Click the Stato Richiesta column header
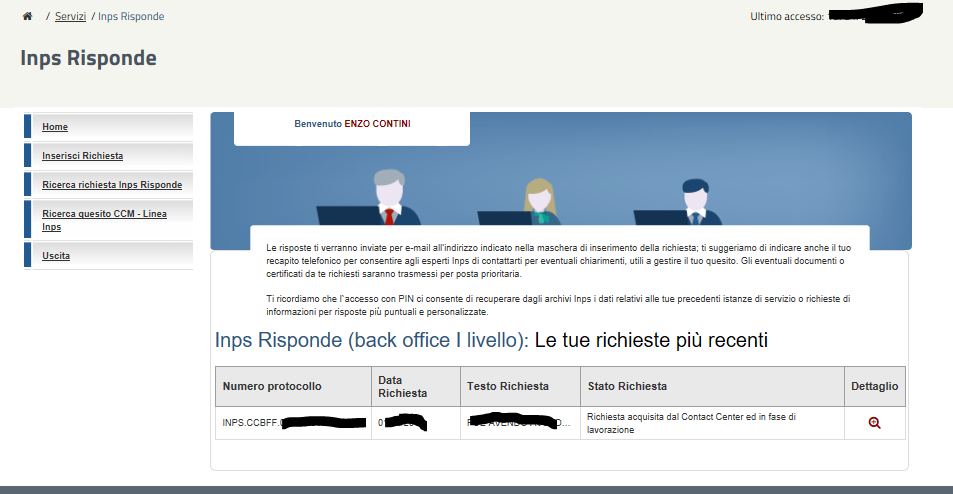The width and height of the screenshot is (953, 494). click(x=627, y=386)
